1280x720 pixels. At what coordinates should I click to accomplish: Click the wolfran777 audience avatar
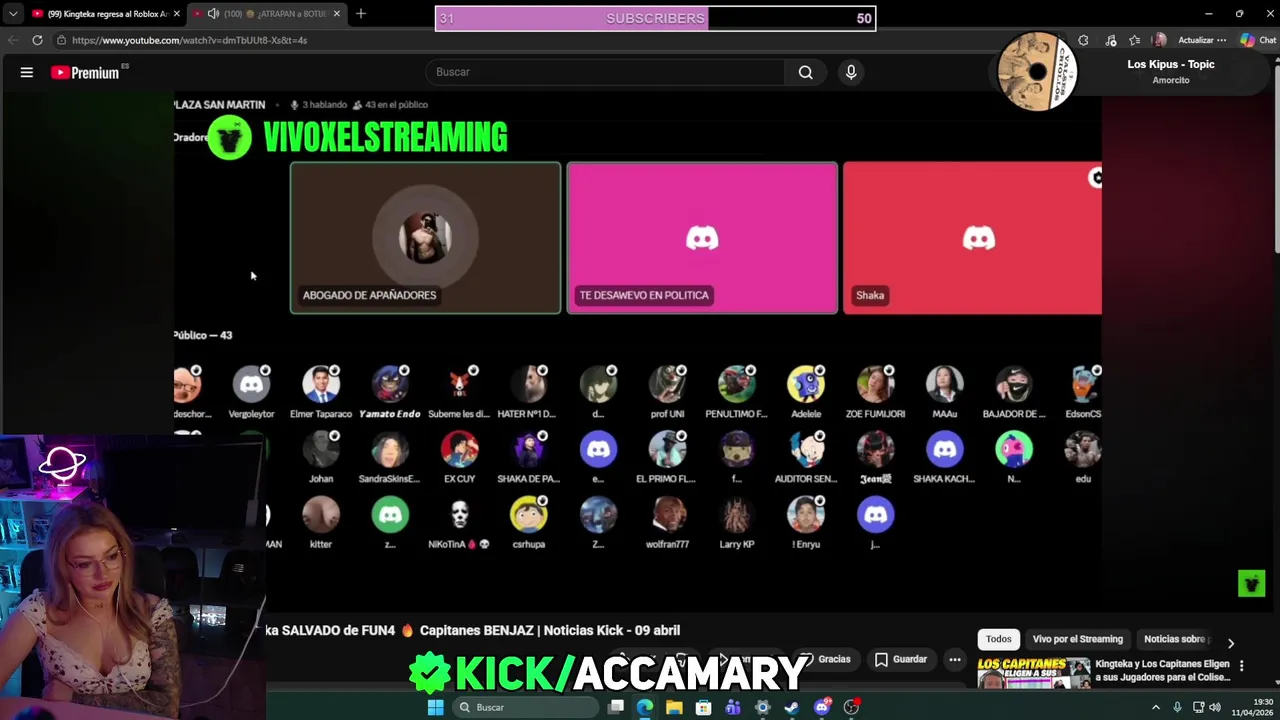click(x=667, y=514)
